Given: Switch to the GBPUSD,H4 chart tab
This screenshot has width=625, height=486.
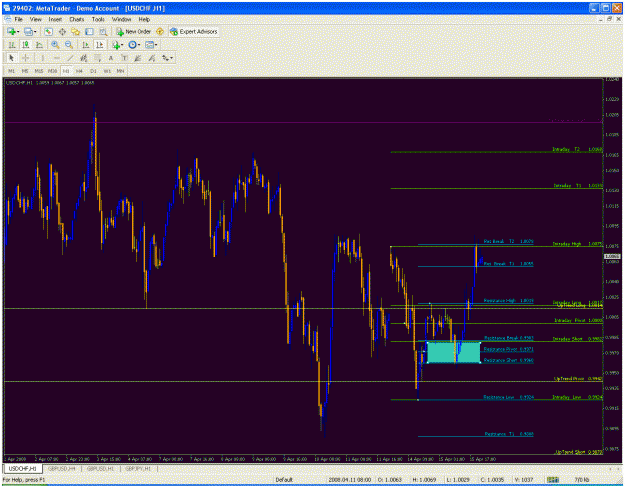Looking at the screenshot, I should 62,468.
